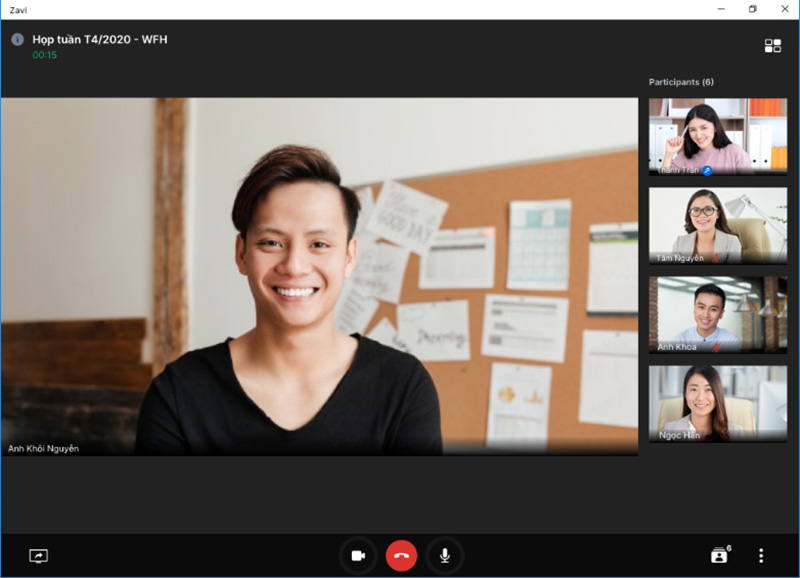Open the participants list icon showing badge 6
This screenshot has width=800, height=578.
(721, 552)
